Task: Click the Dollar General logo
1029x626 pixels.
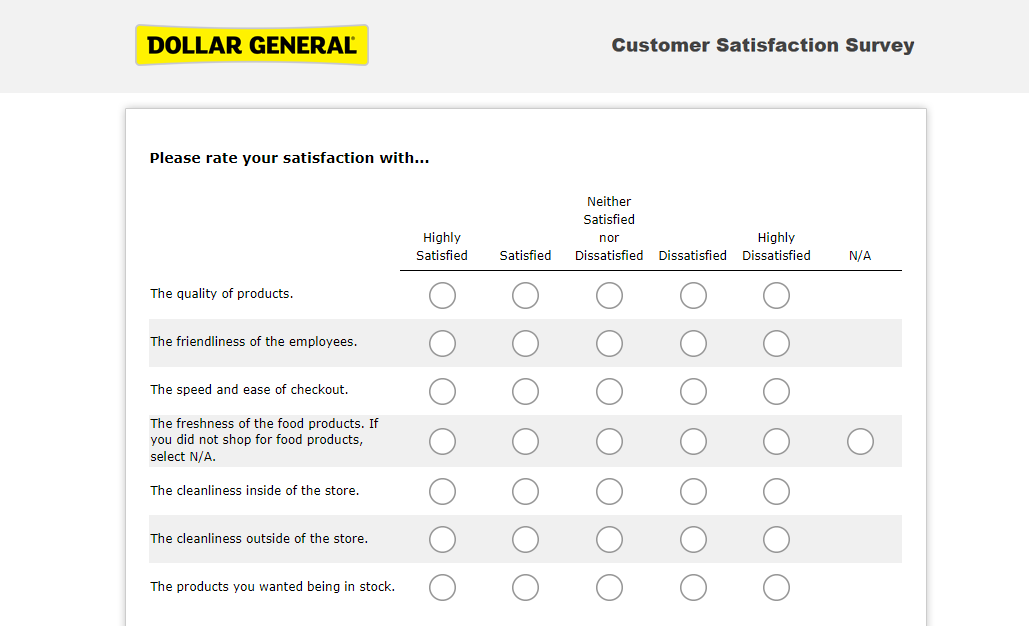Action: pyautogui.click(x=251, y=44)
